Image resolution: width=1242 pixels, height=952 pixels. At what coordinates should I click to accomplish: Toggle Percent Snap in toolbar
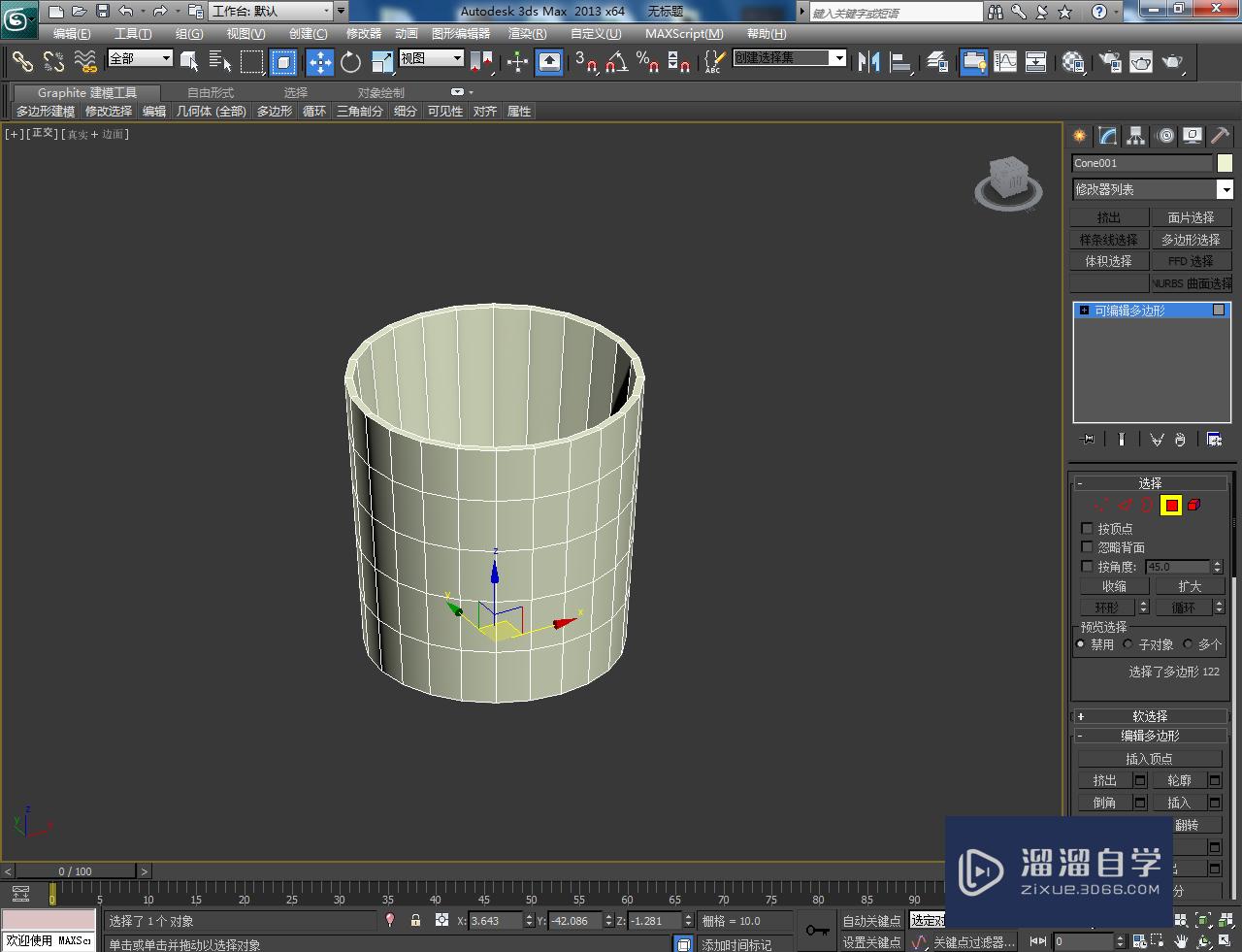pos(647,62)
